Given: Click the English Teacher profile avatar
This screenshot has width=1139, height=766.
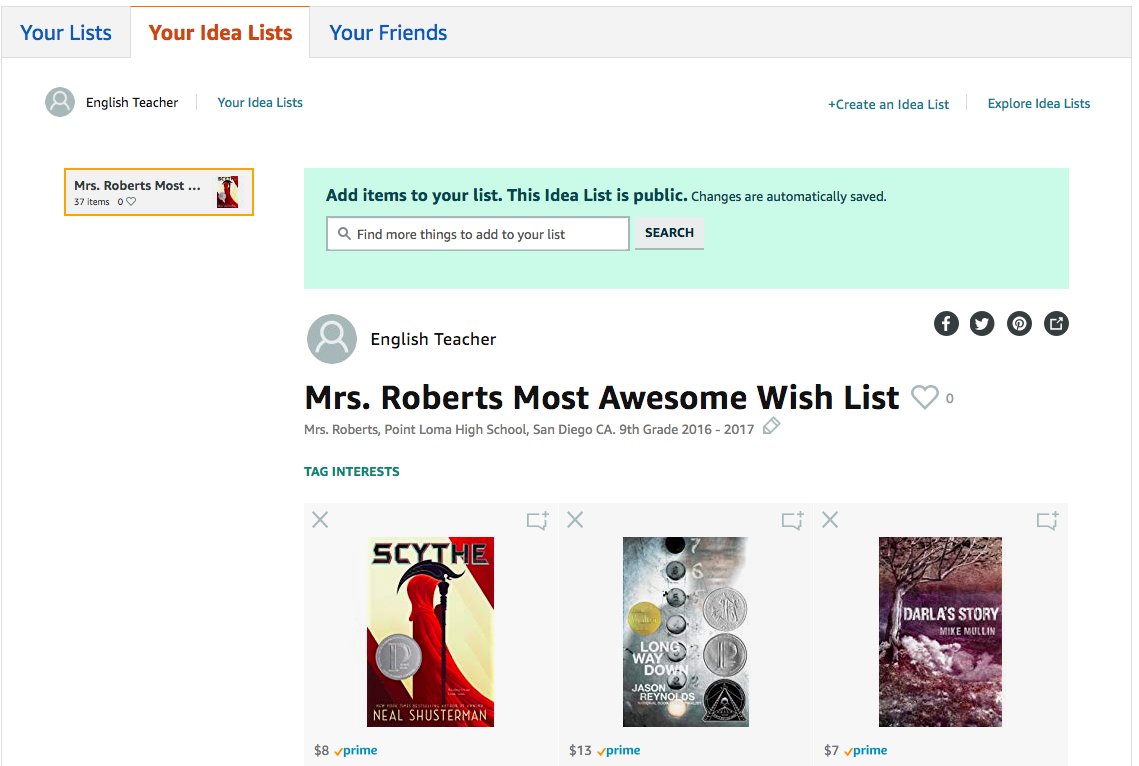Looking at the screenshot, I should 331,339.
